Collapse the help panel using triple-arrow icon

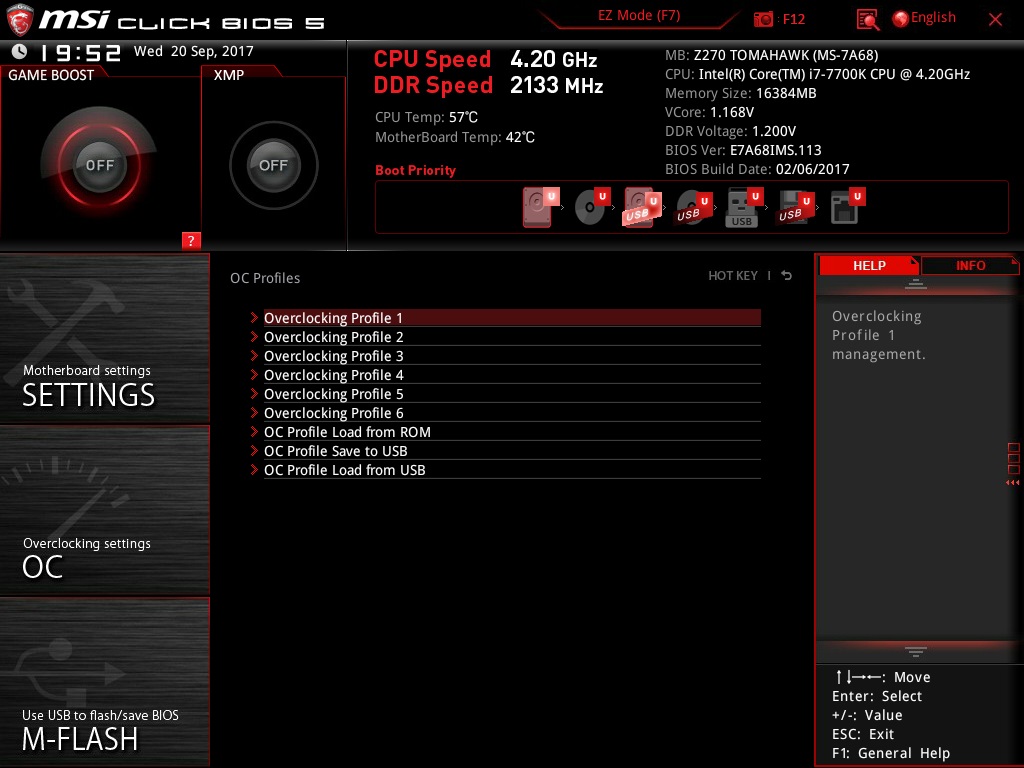[1013, 483]
